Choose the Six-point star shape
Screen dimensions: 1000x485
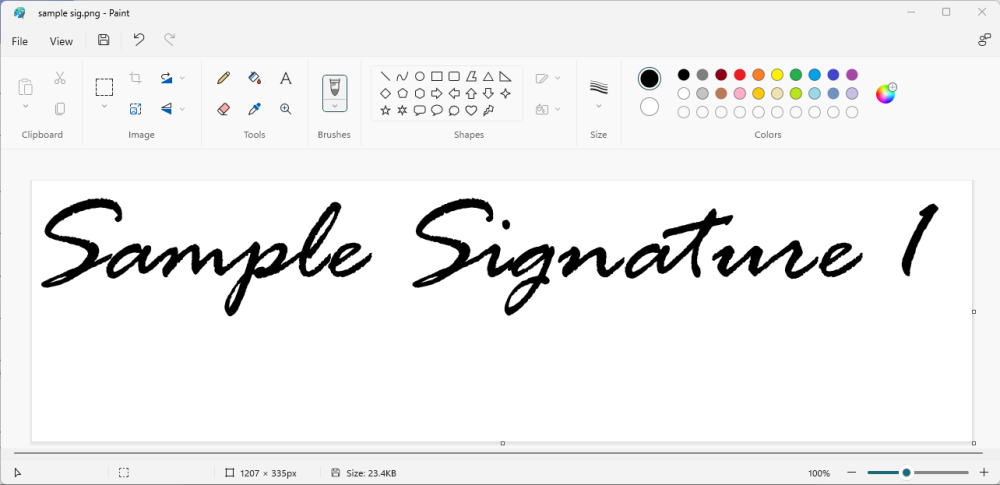coord(402,110)
